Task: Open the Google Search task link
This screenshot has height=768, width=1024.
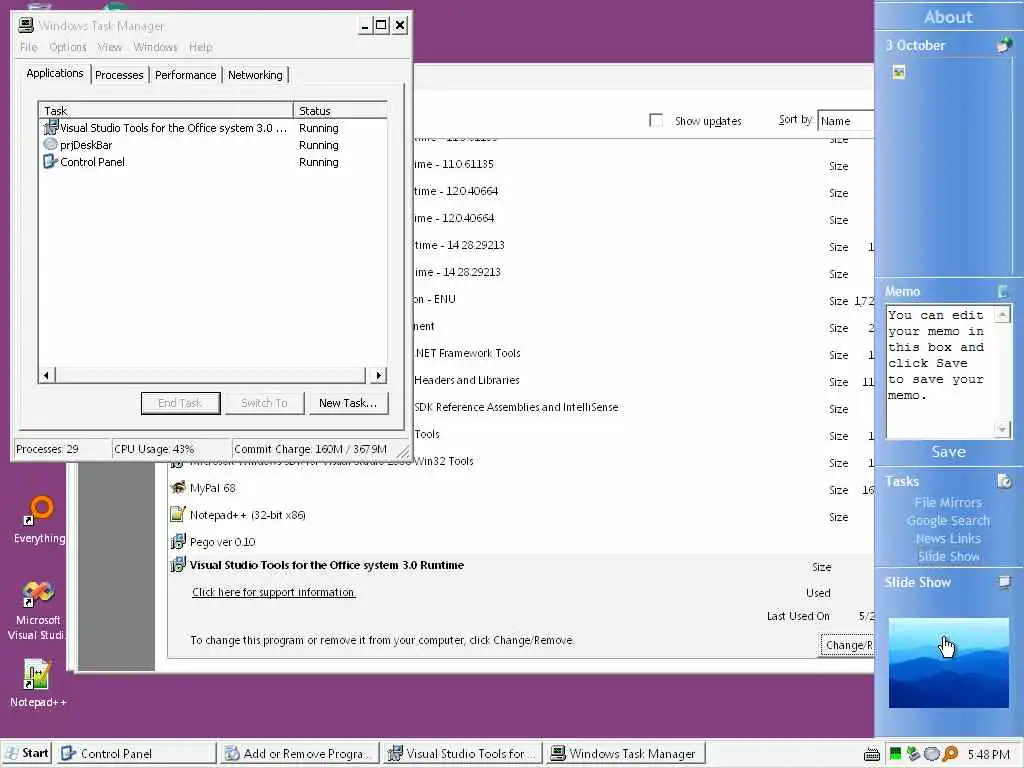Action: (948, 520)
